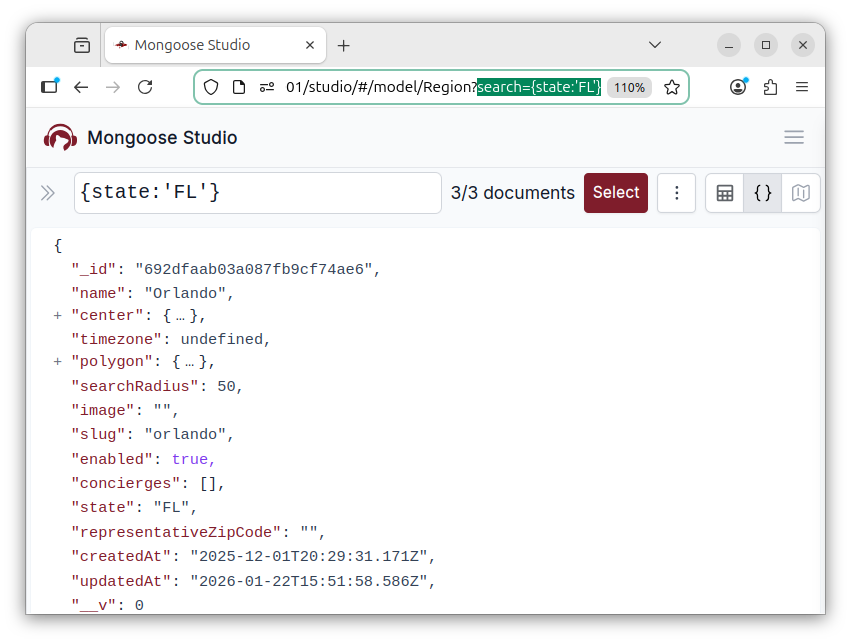Click the _id value "692dfaab03a087fb9cf74ae6"
Screen dimensions: 851x643
tap(253, 269)
